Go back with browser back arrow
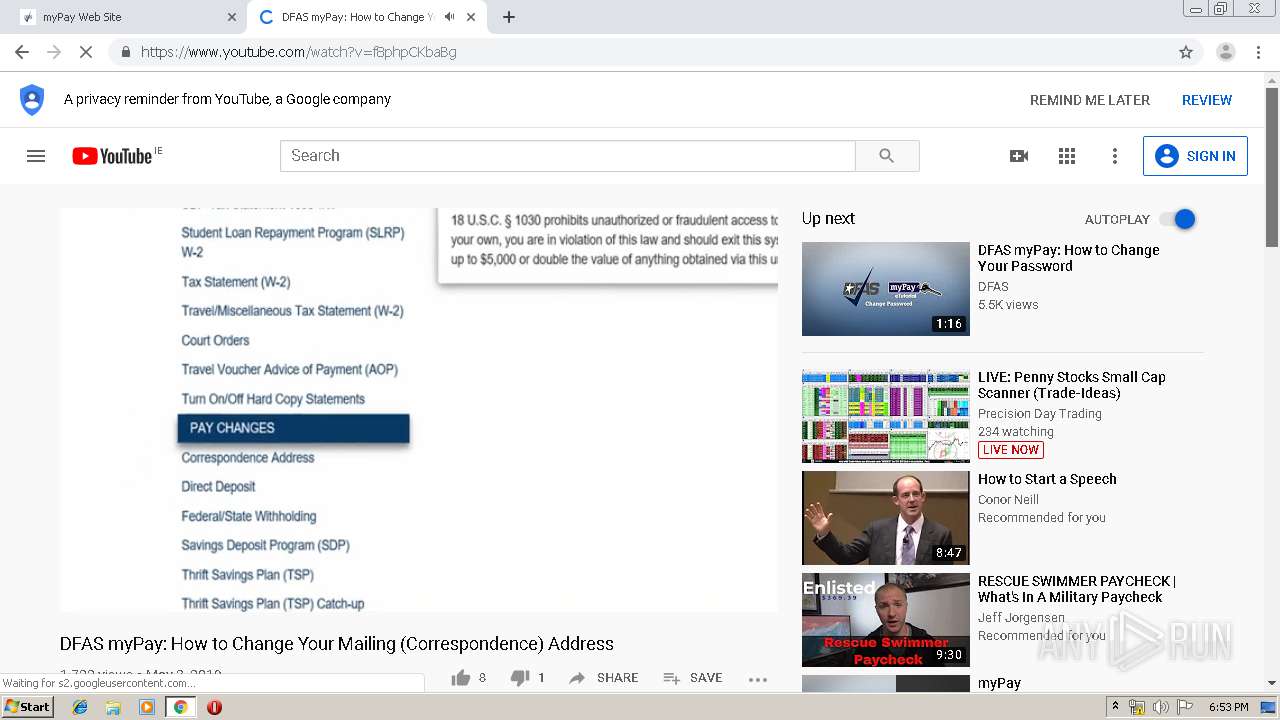 [22, 52]
